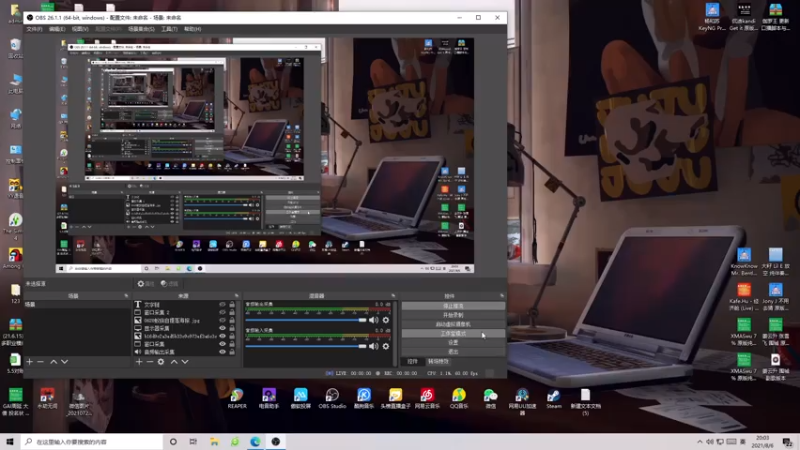The image size is (800, 450).
Task: Undock the 场景 panel with its header icon
Action: click(x=126, y=296)
